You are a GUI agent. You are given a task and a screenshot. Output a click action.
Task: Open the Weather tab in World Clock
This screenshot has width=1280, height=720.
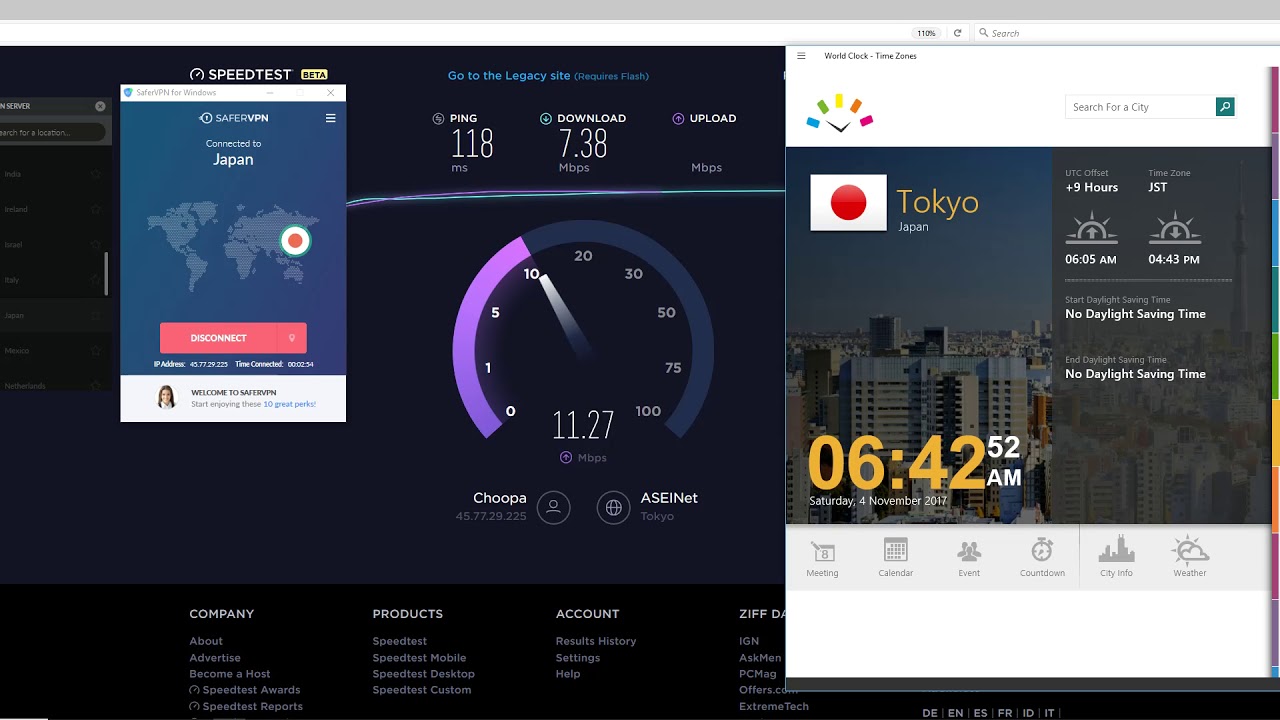(x=1190, y=558)
